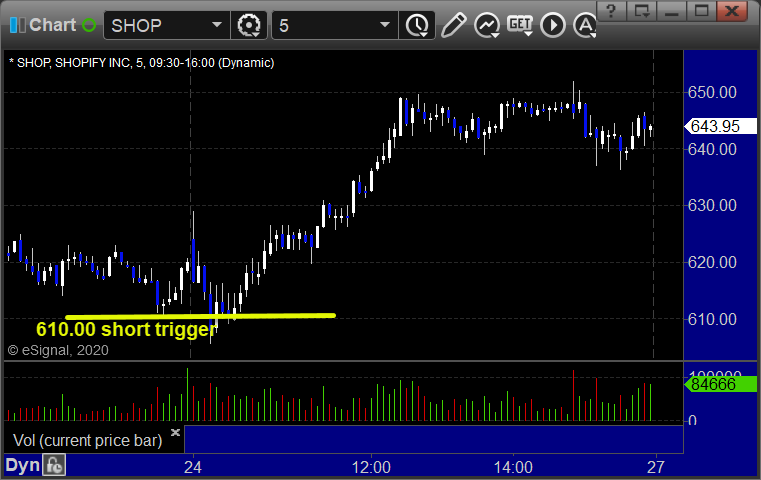761x480 pixels.
Task: Click the 27 date label on time axis
Action: pyautogui.click(x=656, y=467)
